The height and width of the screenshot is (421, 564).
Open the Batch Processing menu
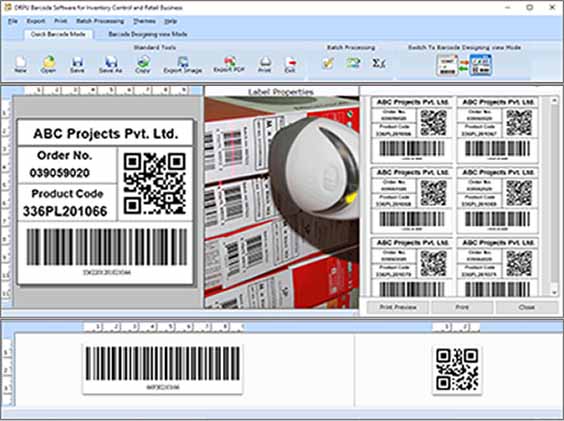100,21
